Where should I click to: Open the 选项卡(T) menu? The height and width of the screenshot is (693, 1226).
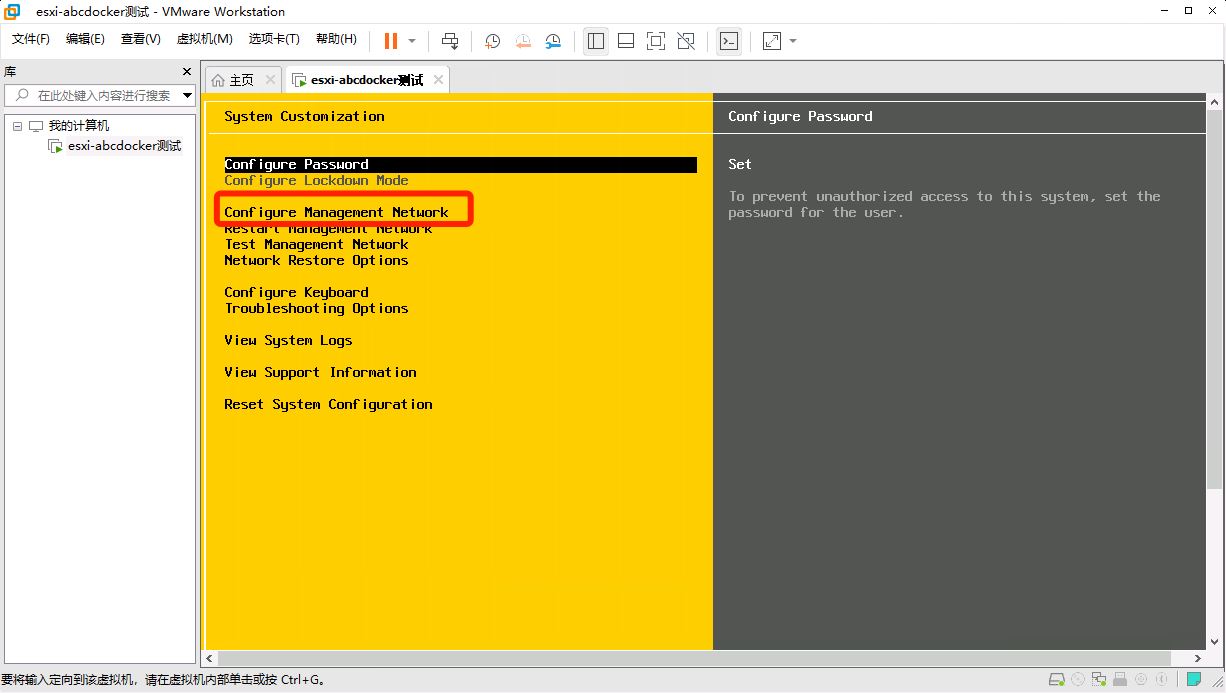[x=274, y=39]
